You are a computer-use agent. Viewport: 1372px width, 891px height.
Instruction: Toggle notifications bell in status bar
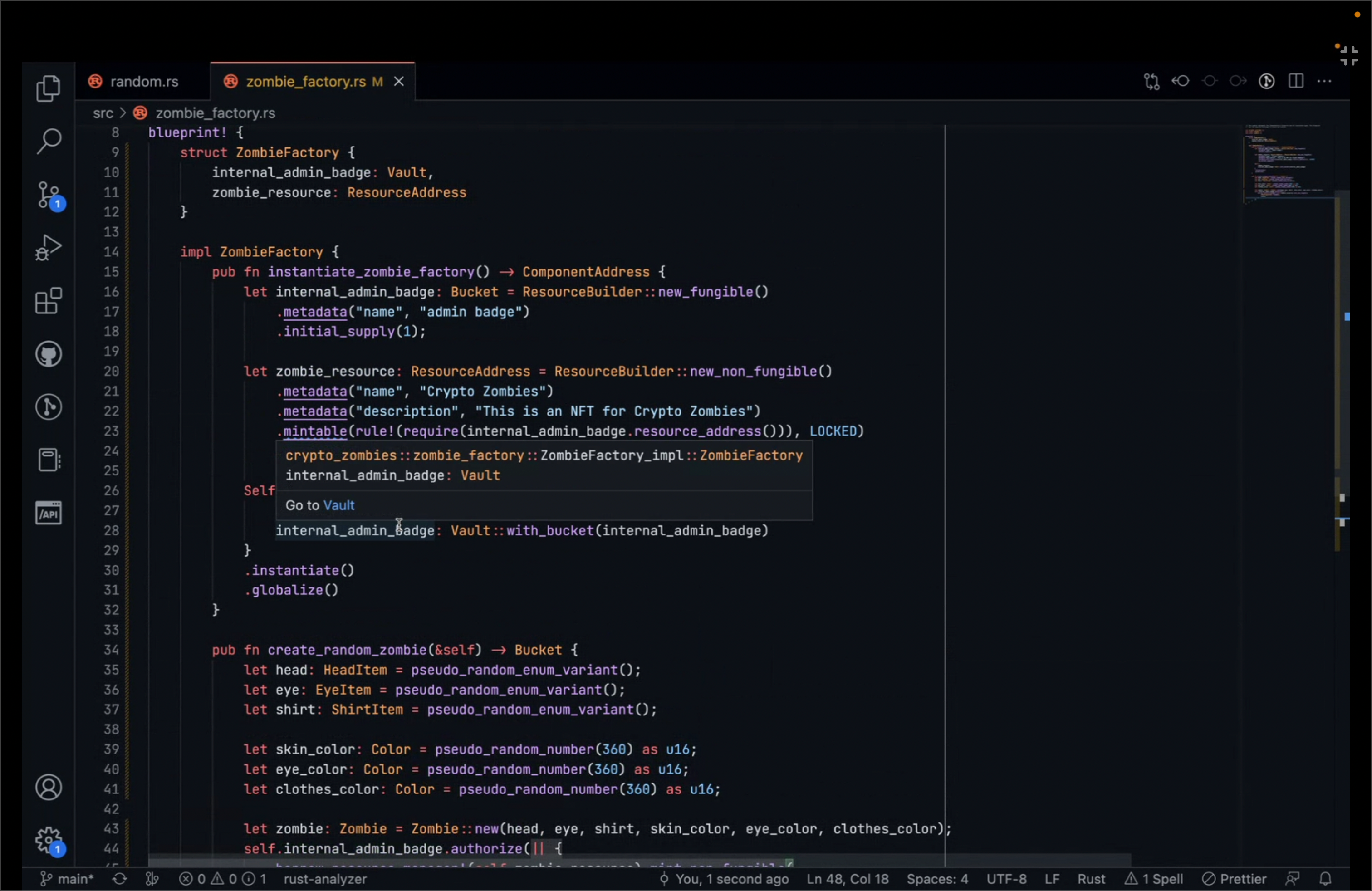click(1325, 879)
